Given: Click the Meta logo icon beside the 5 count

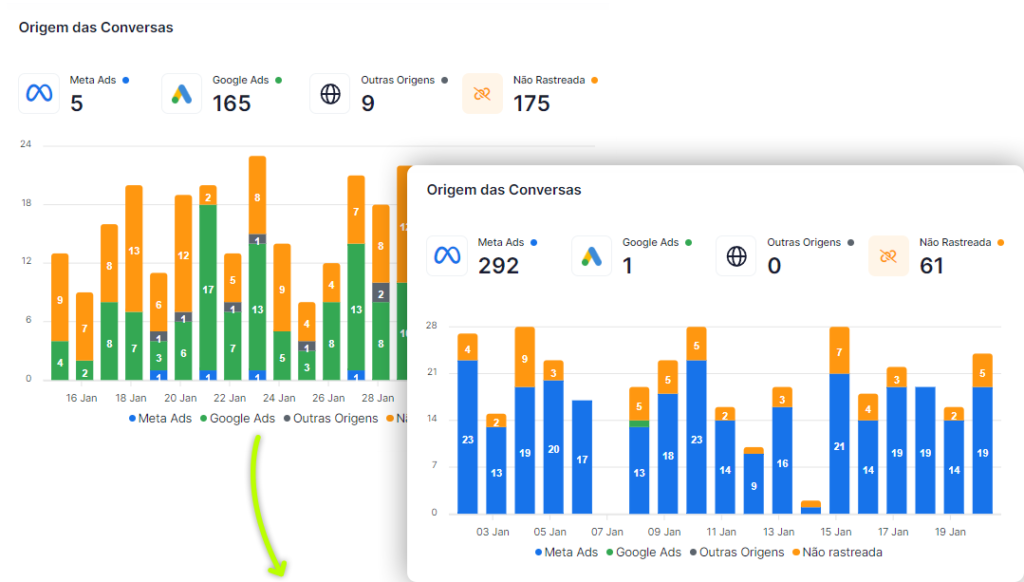Looking at the screenshot, I should pyautogui.click(x=39, y=94).
